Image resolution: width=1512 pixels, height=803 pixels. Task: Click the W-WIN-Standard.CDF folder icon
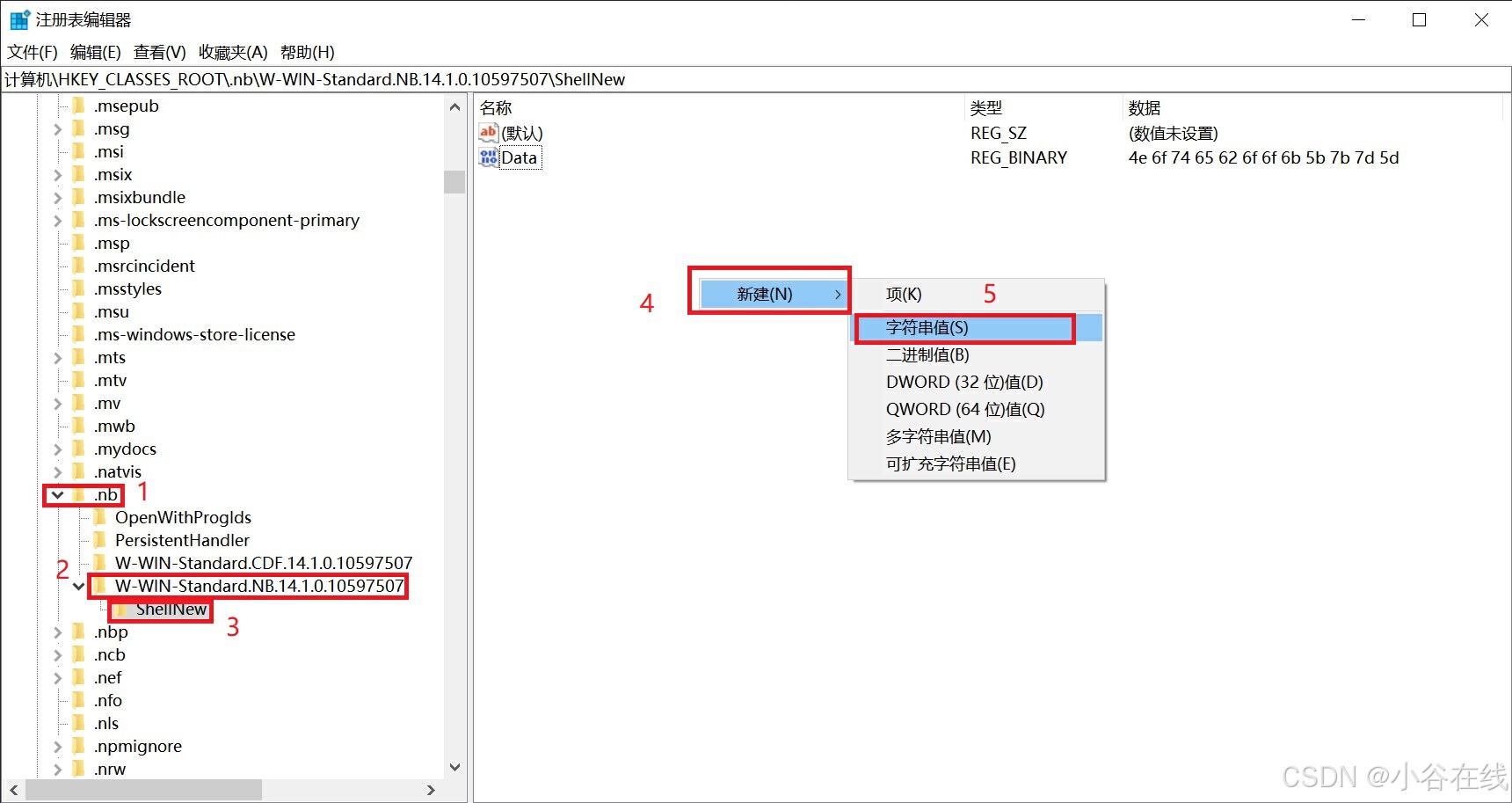point(100,563)
